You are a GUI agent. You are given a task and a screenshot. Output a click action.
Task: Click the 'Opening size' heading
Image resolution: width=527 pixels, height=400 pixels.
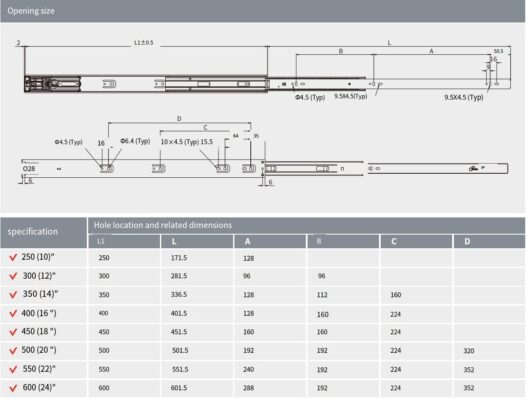pyautogui.click(x=31, y=11)
